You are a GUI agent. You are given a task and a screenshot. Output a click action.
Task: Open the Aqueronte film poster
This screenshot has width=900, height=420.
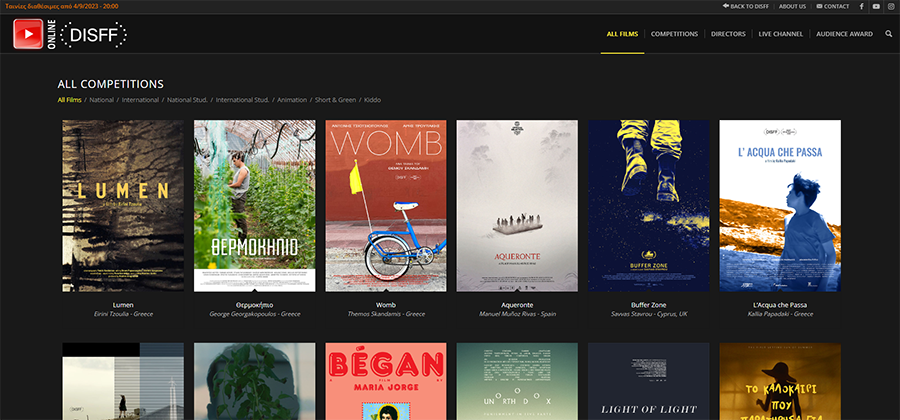pyautogui.click(x=517, y=205)
